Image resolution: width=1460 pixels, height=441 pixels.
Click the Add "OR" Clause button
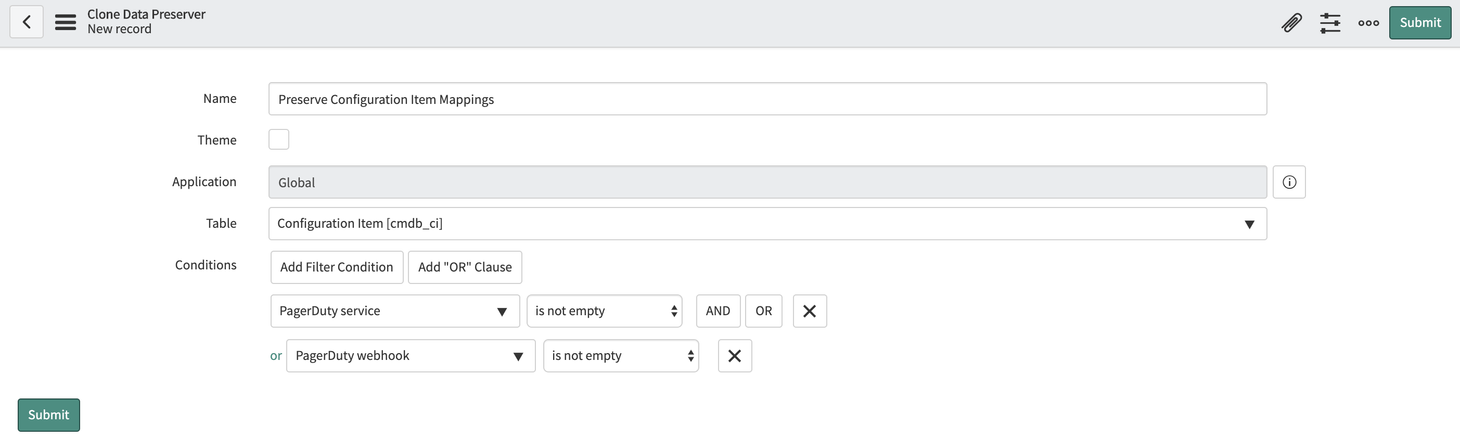click(465, 267)
